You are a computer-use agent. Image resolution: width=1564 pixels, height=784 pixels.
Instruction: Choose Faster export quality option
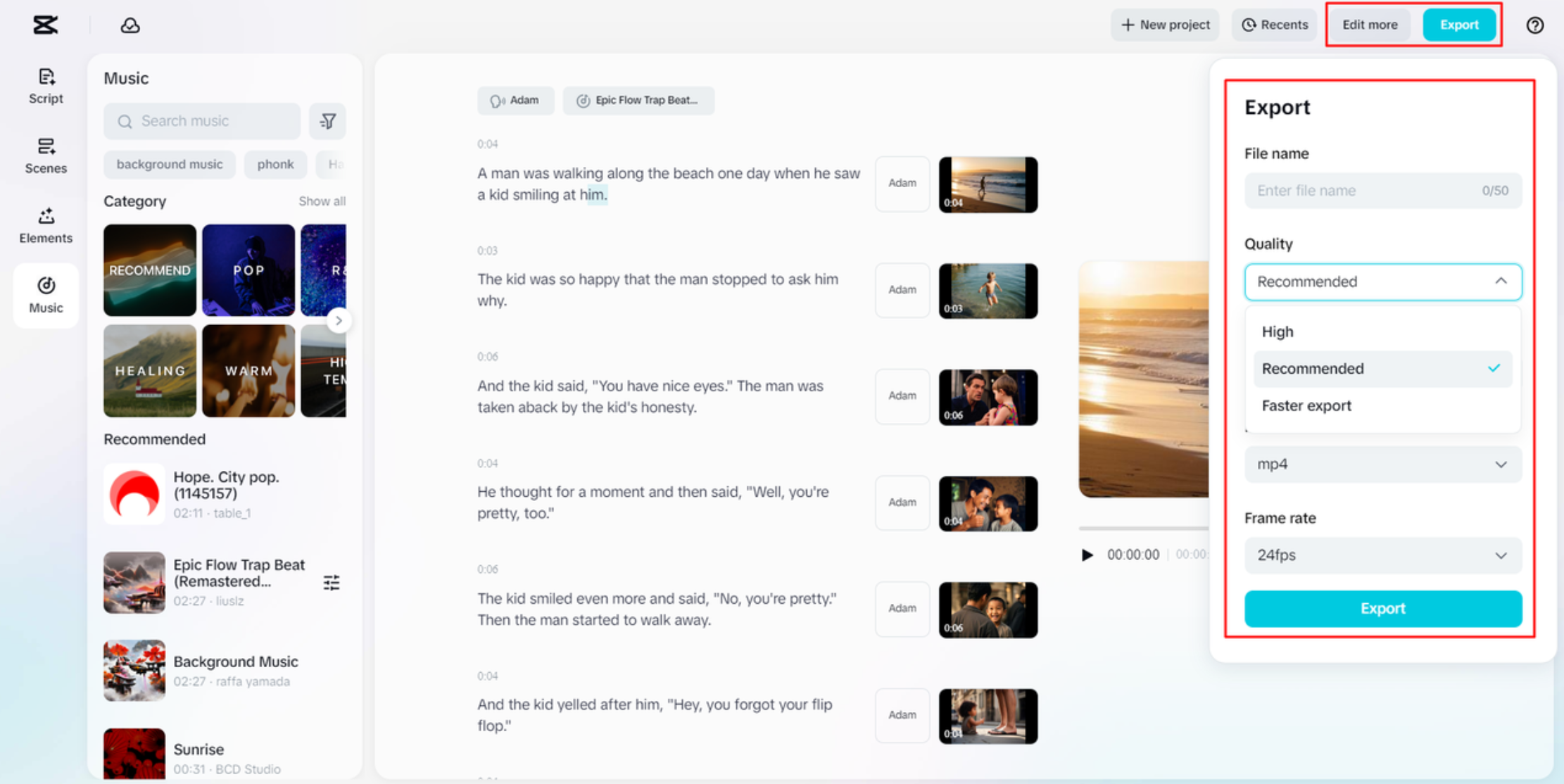1306,405
